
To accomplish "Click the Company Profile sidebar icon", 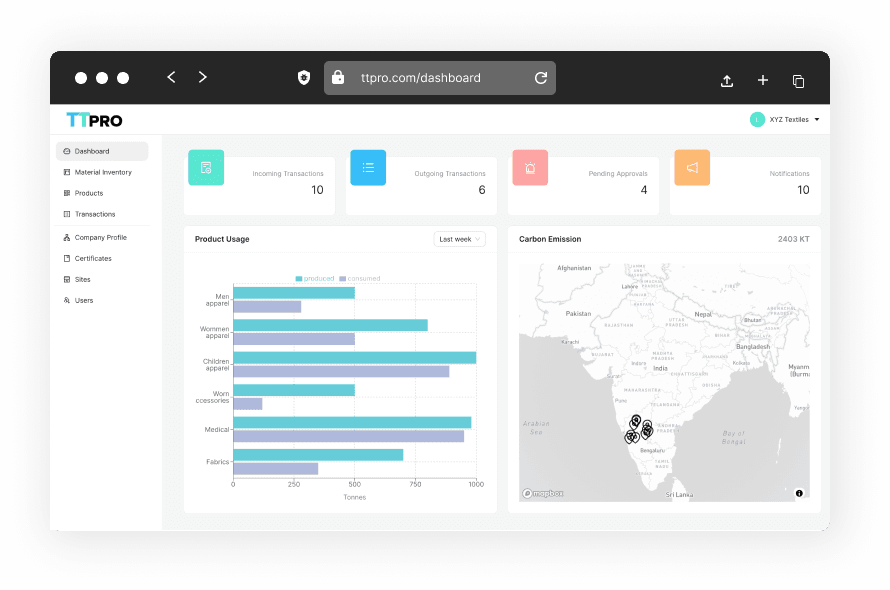I will 66,237.
